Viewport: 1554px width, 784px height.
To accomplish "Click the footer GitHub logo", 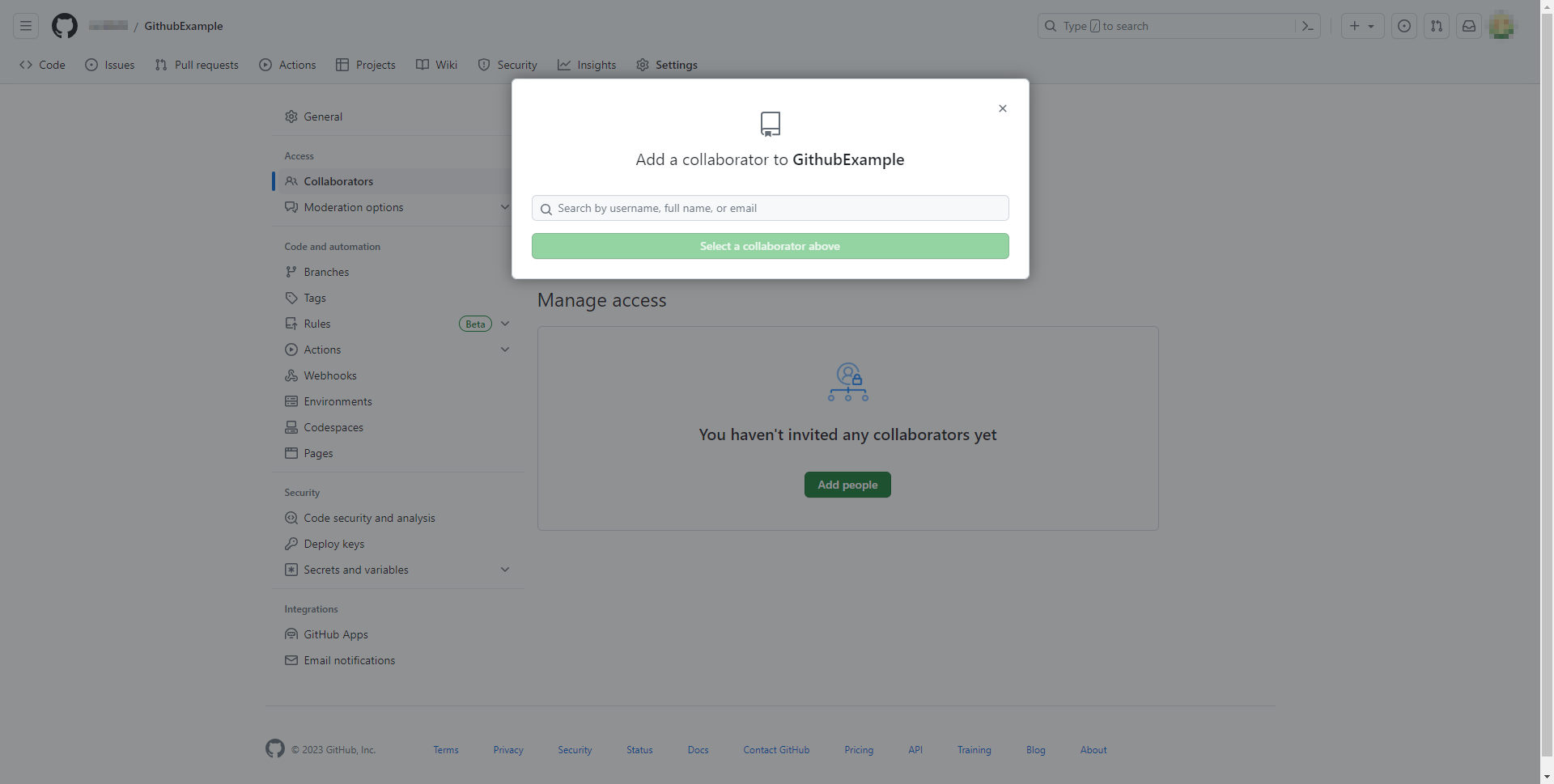I will tap(275, 748).
